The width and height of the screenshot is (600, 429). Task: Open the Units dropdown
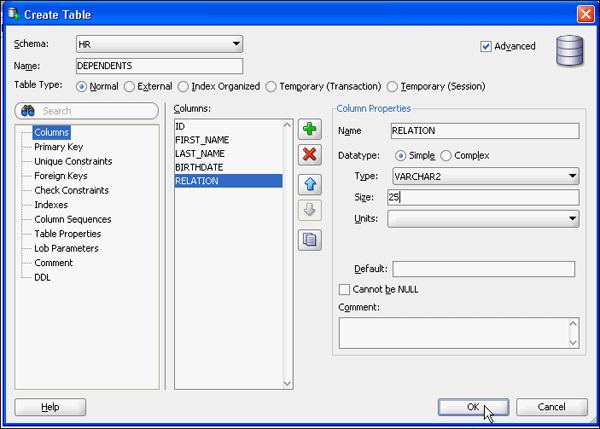click(x=483, y=219)
